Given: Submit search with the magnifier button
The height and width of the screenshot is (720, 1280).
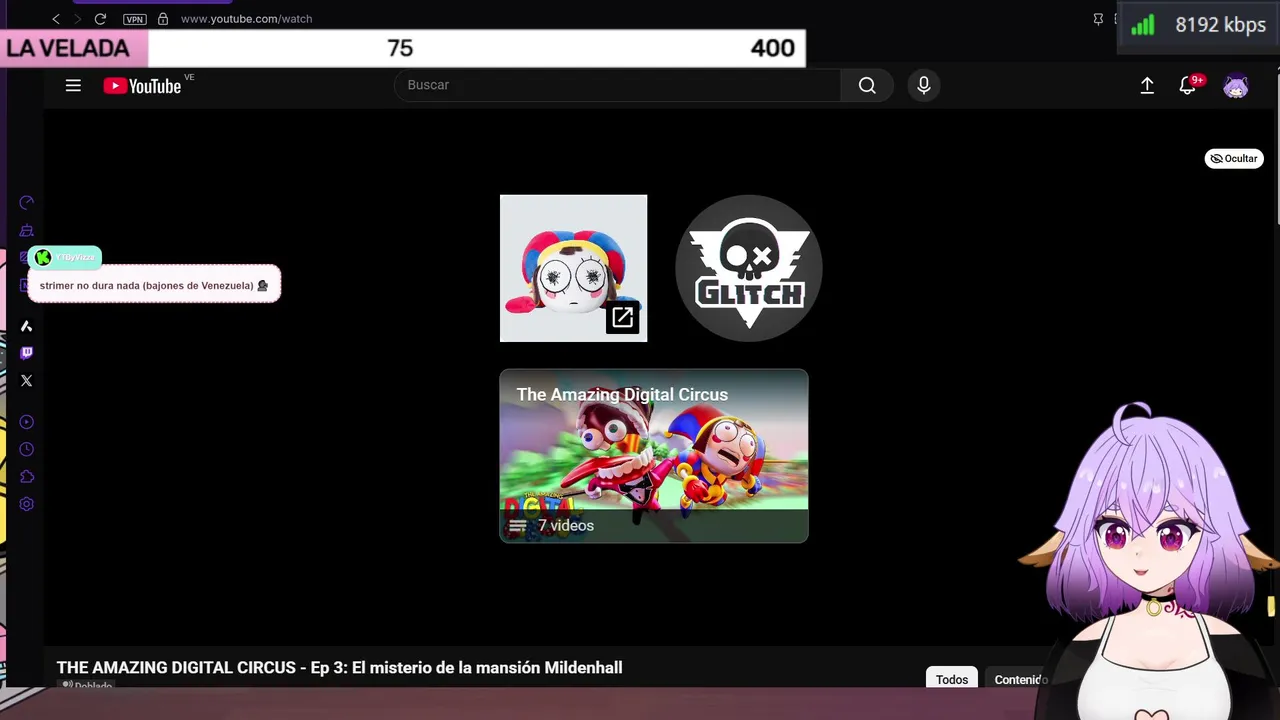Looking at the screenshot, I should tap(867, 85).
